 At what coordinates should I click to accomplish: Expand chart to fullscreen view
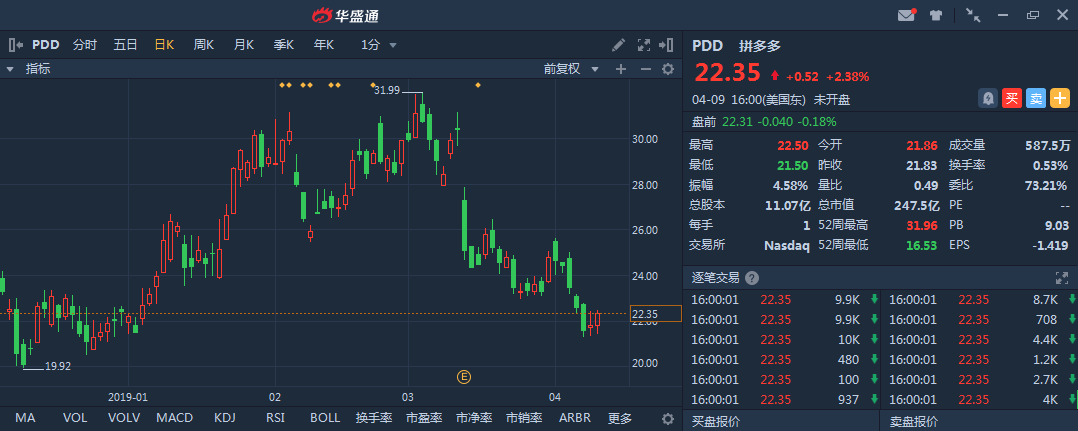click(643, 45)
